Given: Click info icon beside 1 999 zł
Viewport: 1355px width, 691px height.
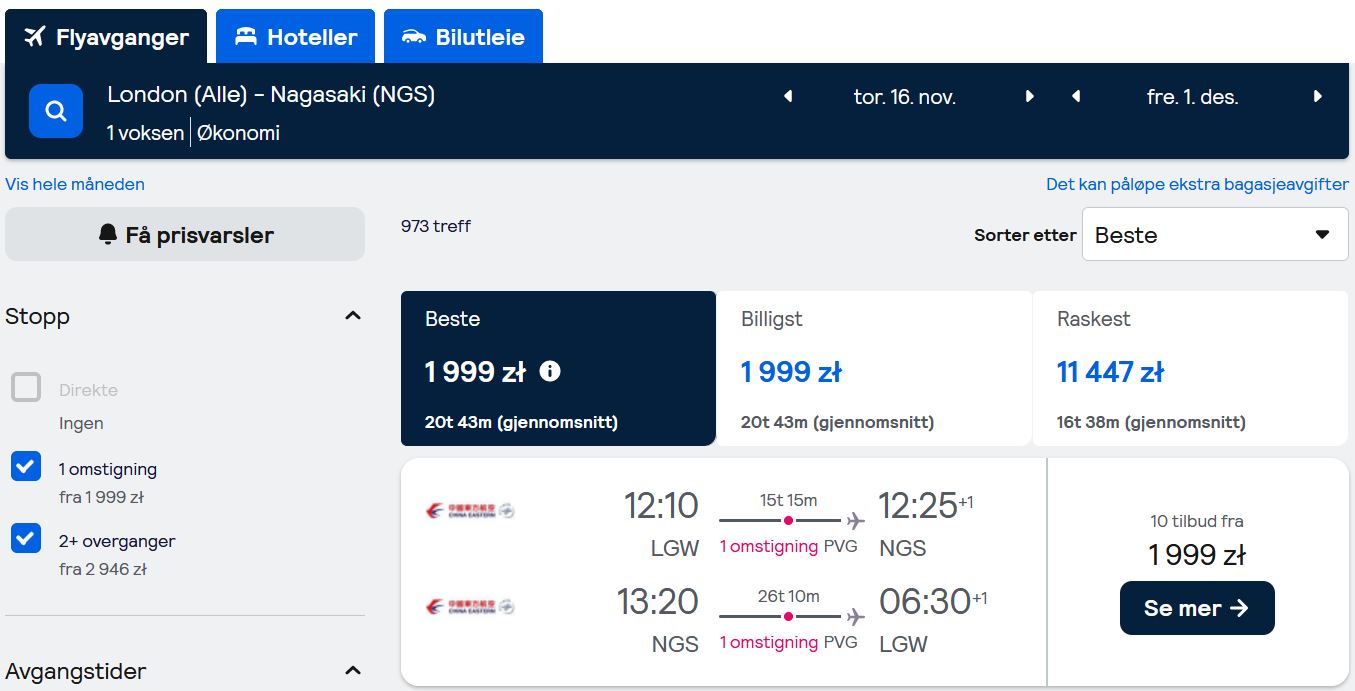Looking at the screenshot, I should tap(550, 371).
